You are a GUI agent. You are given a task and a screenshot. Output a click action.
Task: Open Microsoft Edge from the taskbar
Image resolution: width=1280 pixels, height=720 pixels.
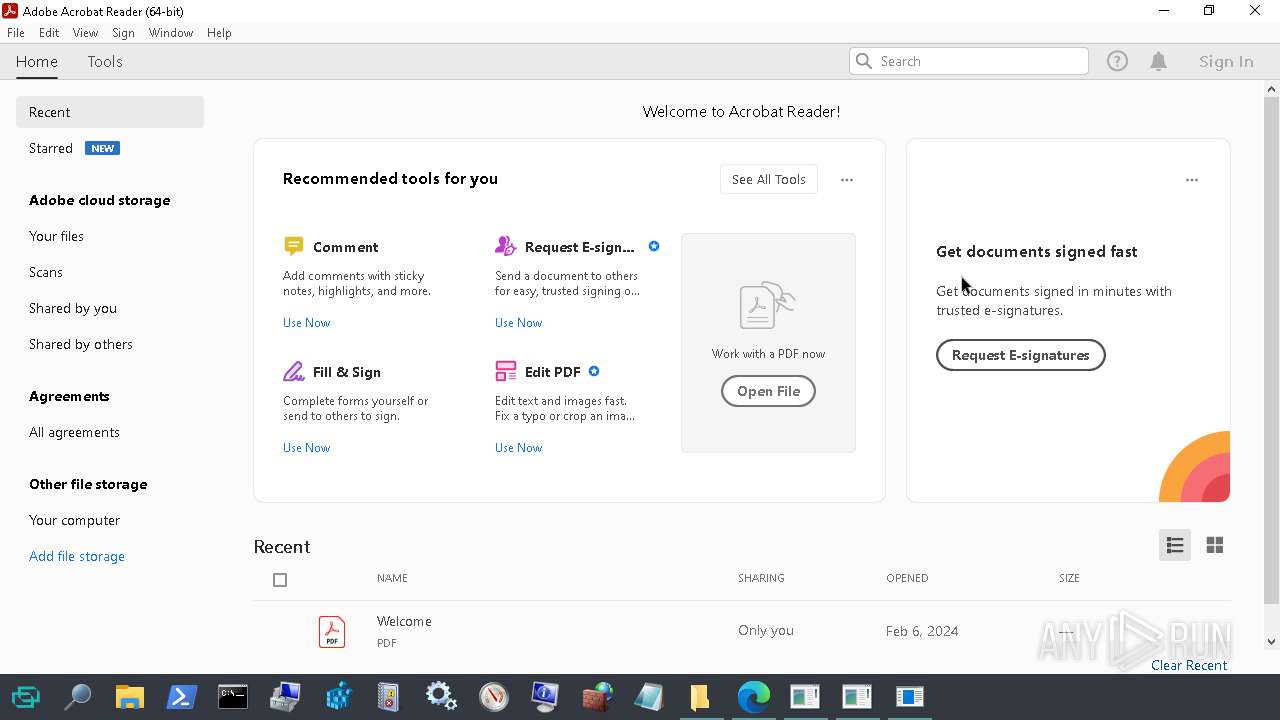(753, 696)
